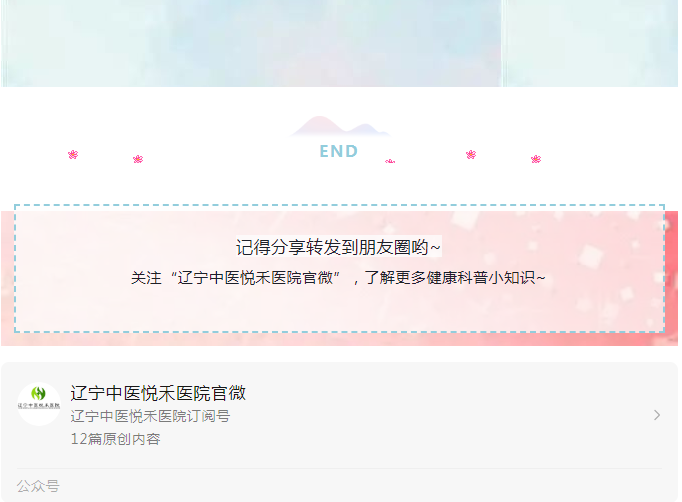Click the rightmost pink flower decoration

[536, 159]
